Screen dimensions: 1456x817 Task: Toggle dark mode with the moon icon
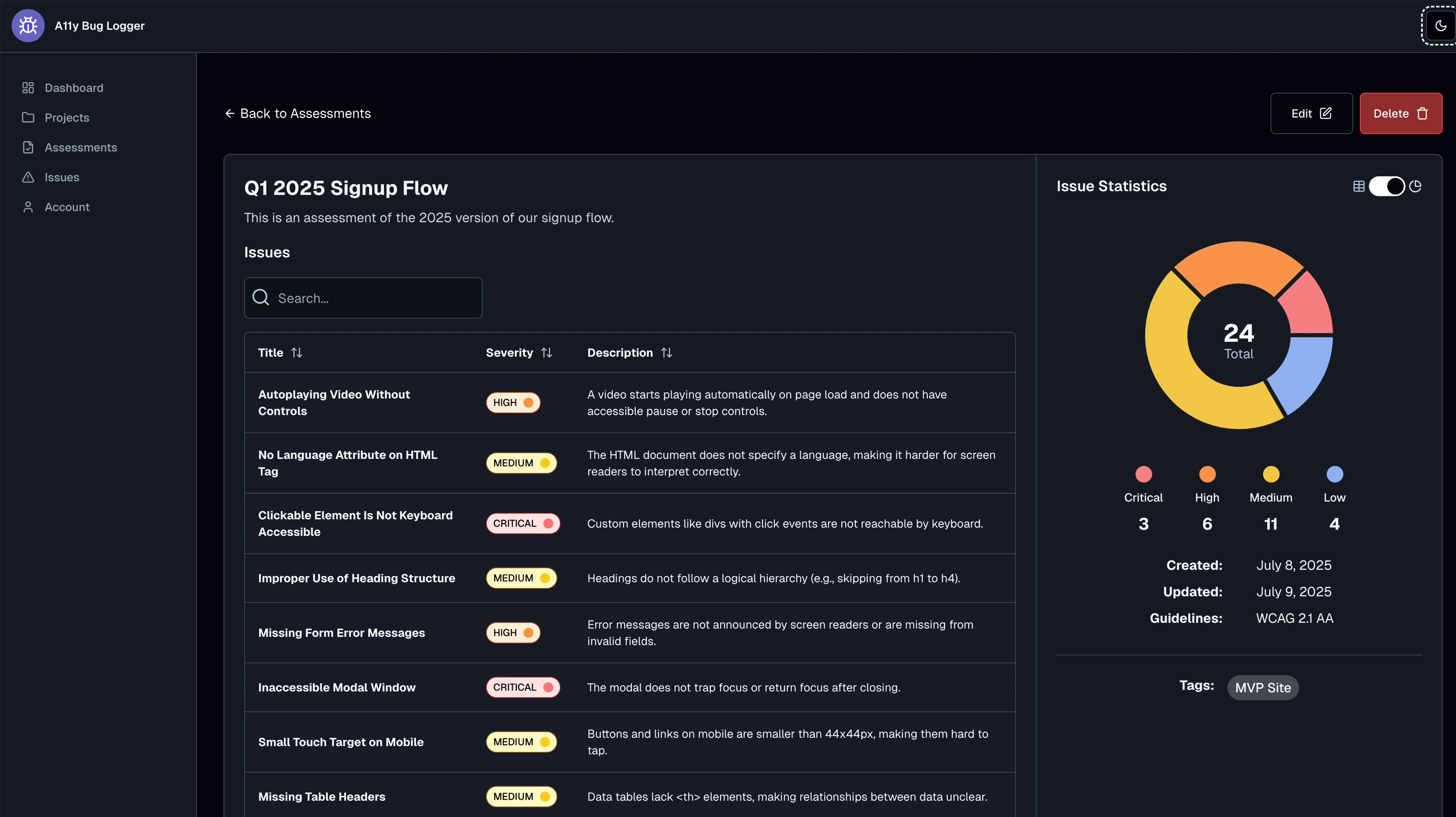click(1441, 26)
